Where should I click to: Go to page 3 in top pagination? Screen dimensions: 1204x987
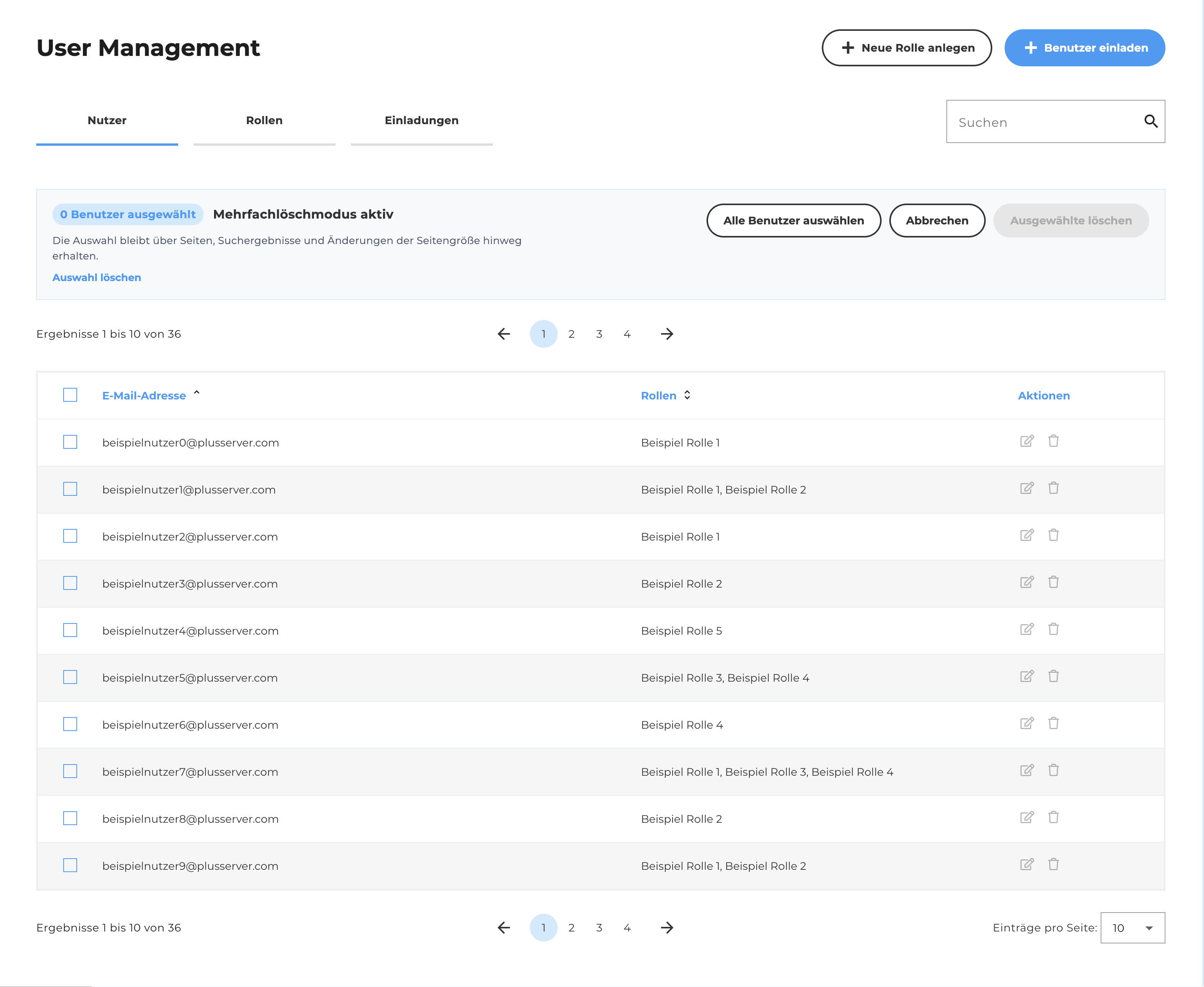tap(599, 334)
